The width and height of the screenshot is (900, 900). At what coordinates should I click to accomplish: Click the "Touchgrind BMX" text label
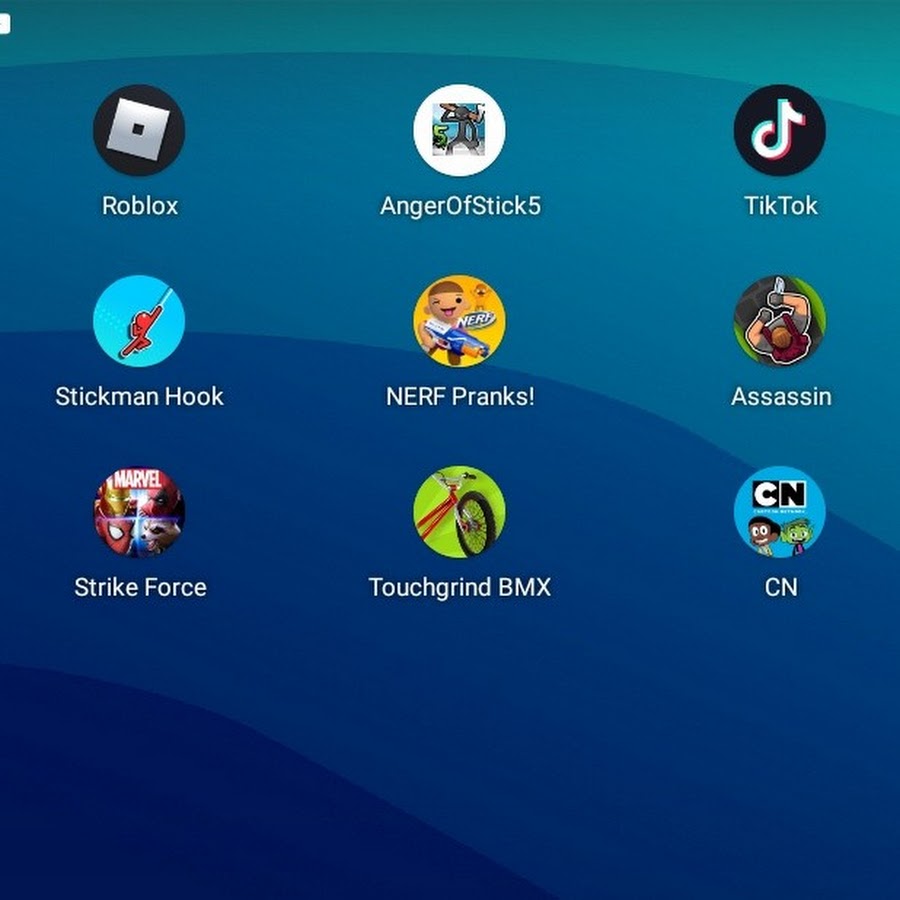pyautogui.click(x=460, y=587)
